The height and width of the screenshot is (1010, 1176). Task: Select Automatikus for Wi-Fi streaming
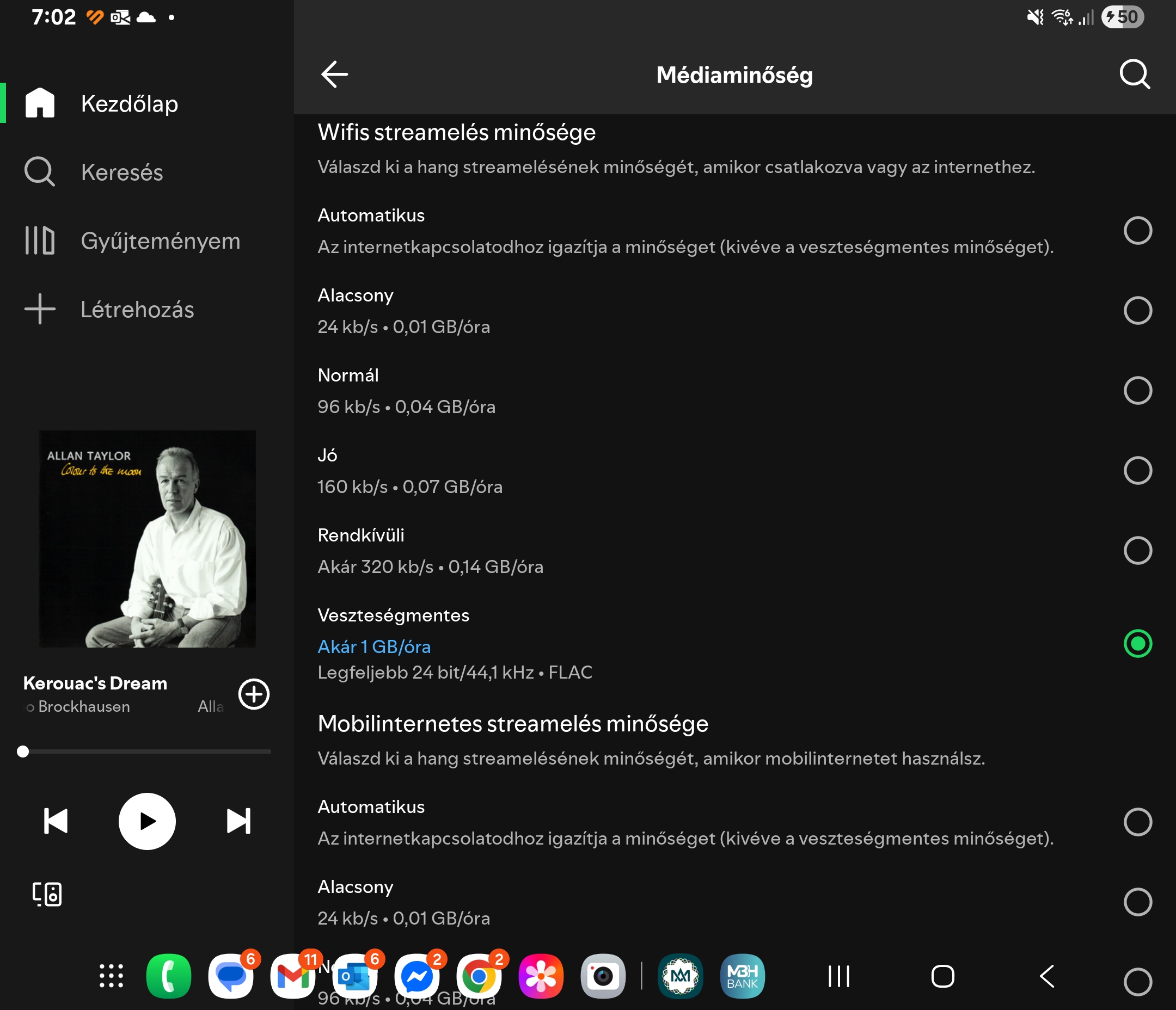1137,231
